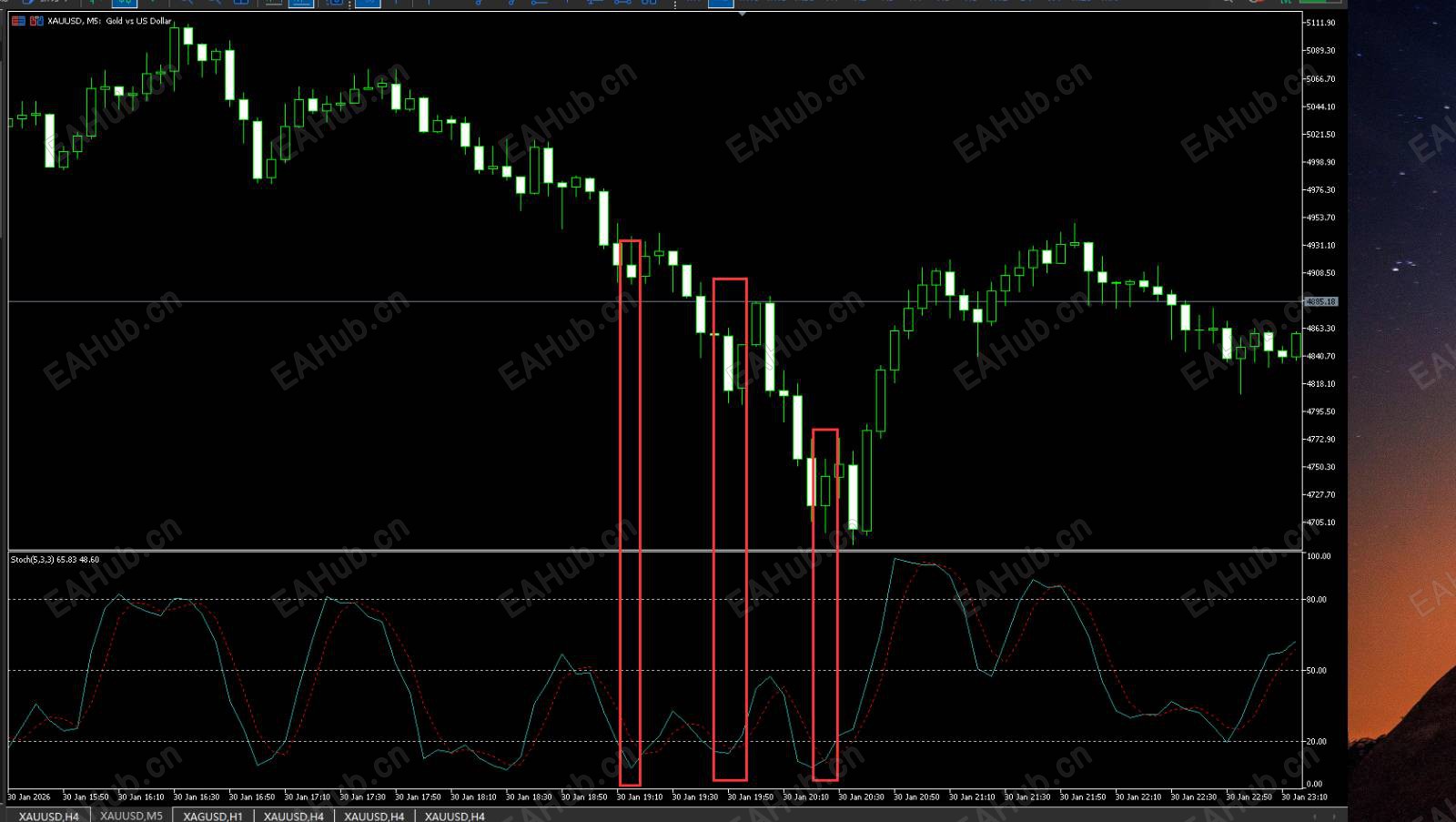1456x822 pixels.
Task: Click the divider between price chart and Stochastic window
Action: pyautogui.click(x=655, y=551)
